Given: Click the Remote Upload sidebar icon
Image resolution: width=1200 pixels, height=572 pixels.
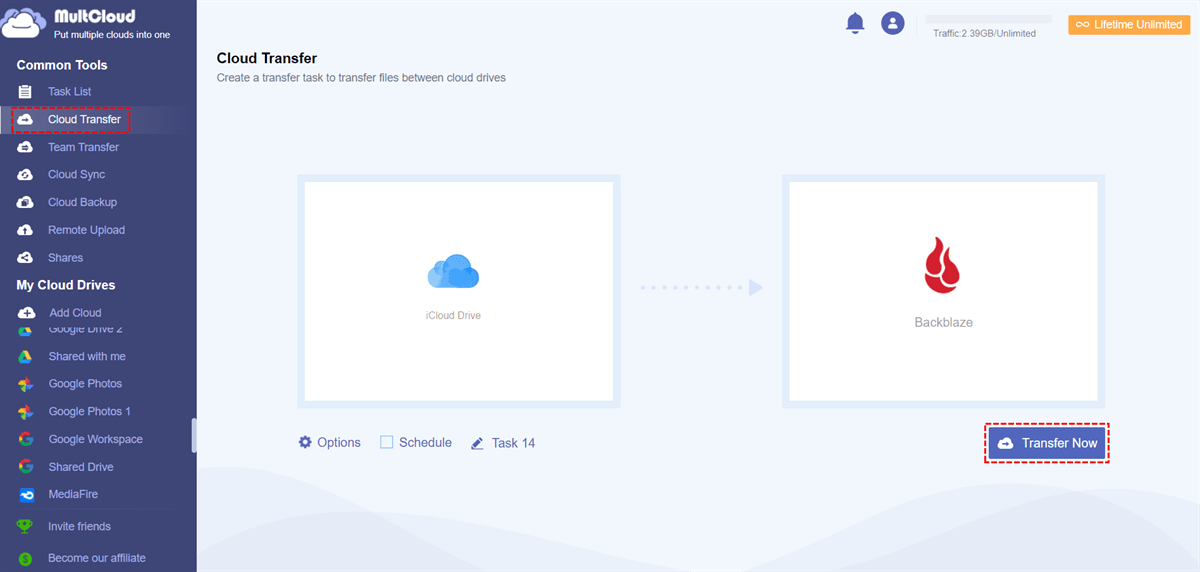Looking at the screenshot, I should tap(26, 230).
